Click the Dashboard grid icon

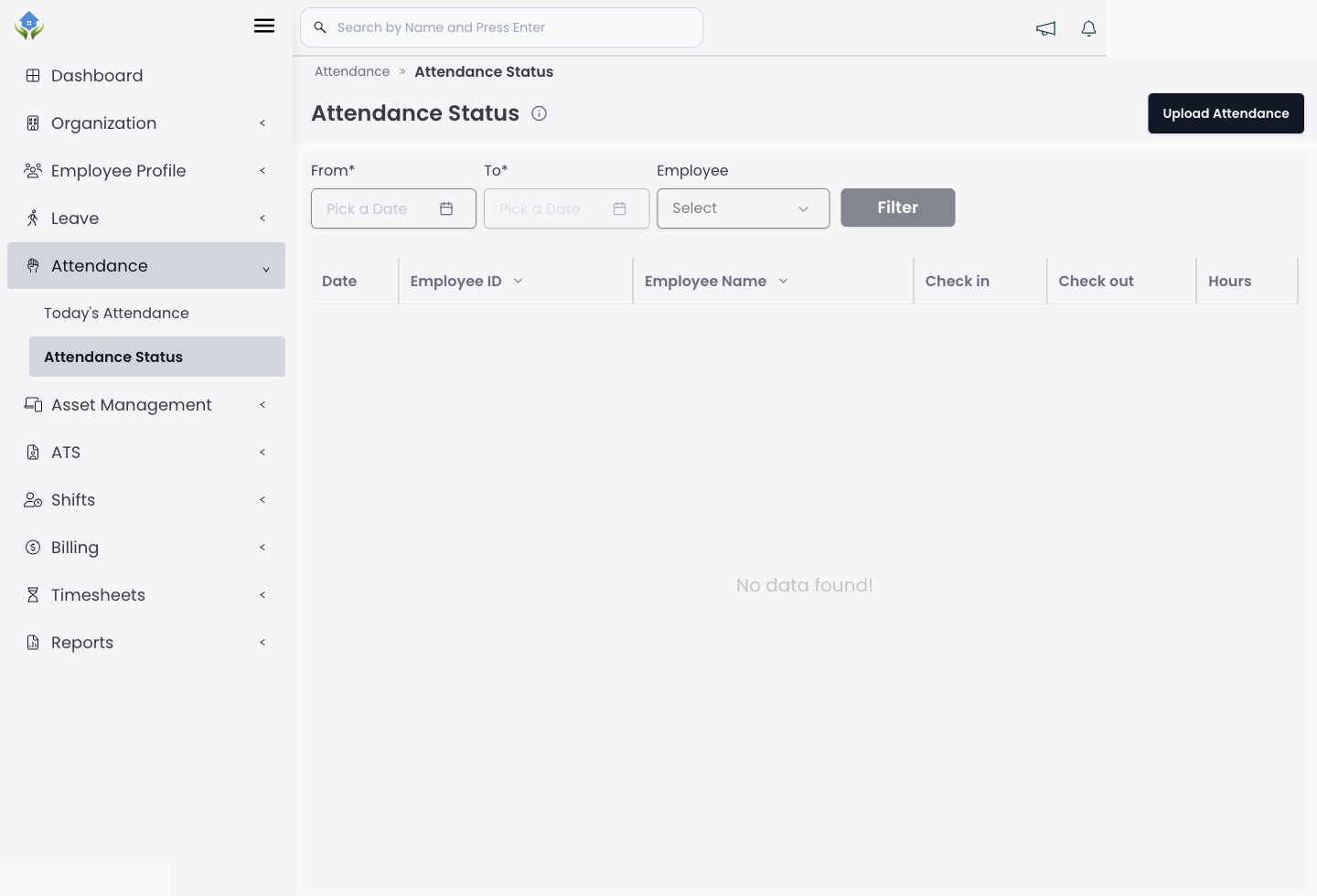tap(33, 76)
